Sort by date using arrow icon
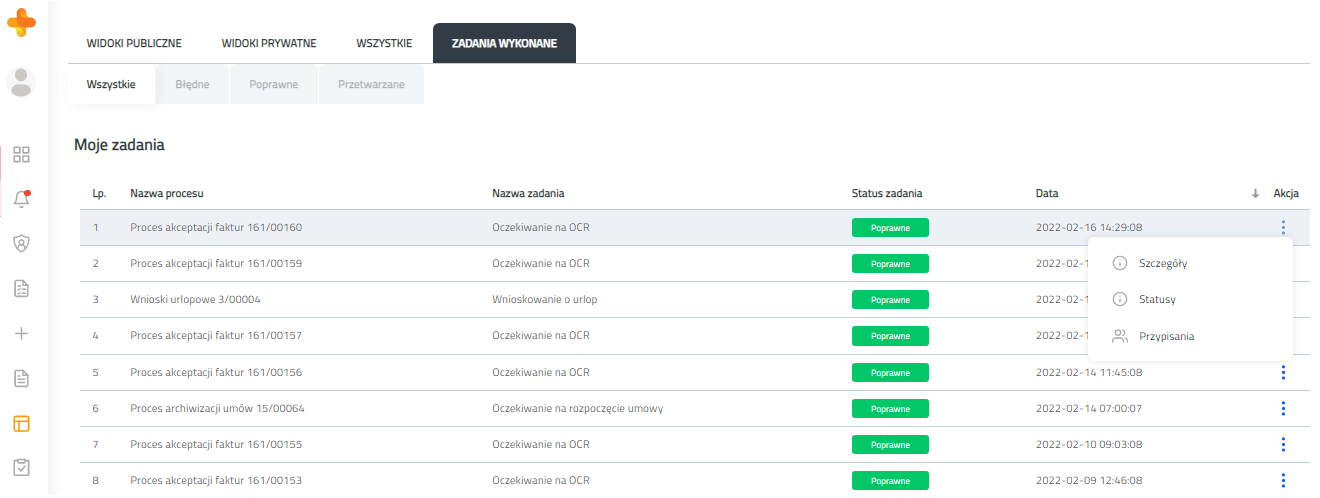 click(x=1255, y=193)
